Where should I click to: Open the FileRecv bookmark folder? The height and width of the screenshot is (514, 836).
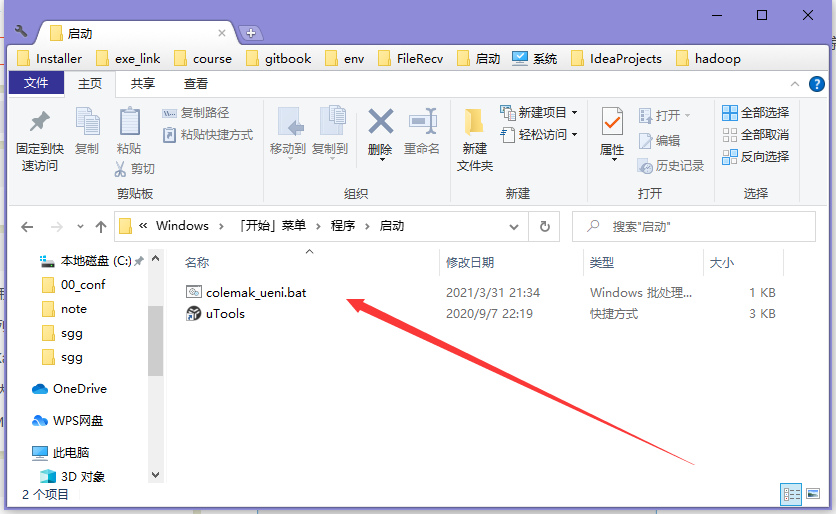[x=411, y=59]
